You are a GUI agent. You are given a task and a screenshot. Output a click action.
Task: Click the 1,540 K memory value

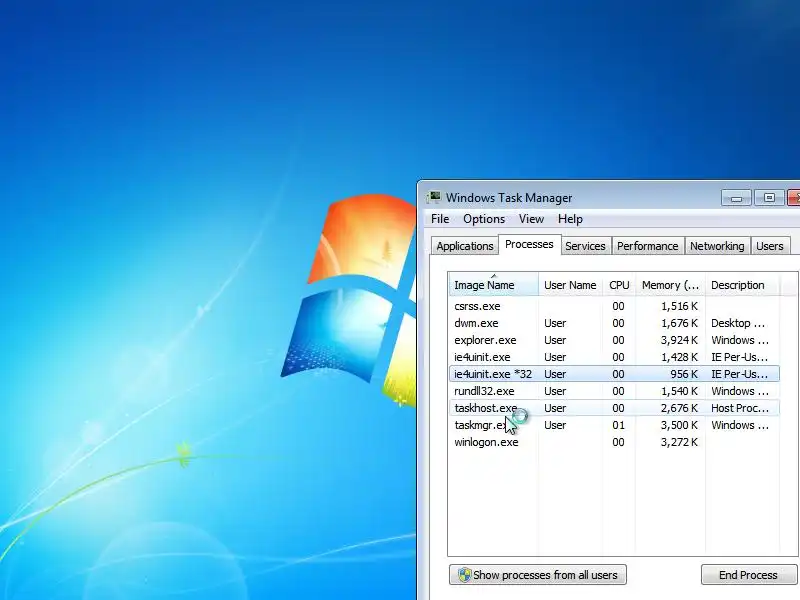point(679,391)
